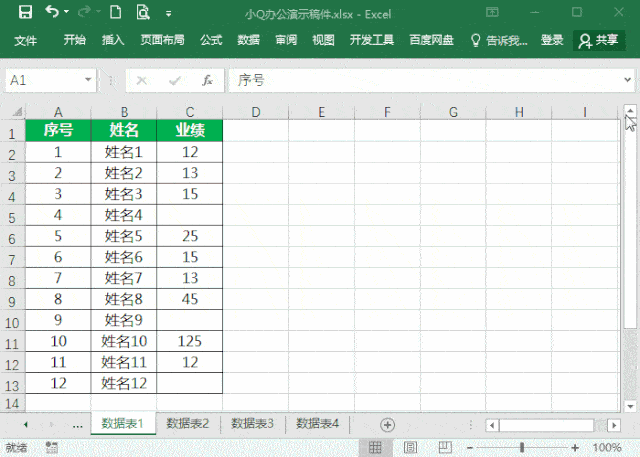The width and height of the screenshot is (640, 457).
Task: Switch to sheet tab 数据表1
Action: pyautogui.click(x=122, y=424)
